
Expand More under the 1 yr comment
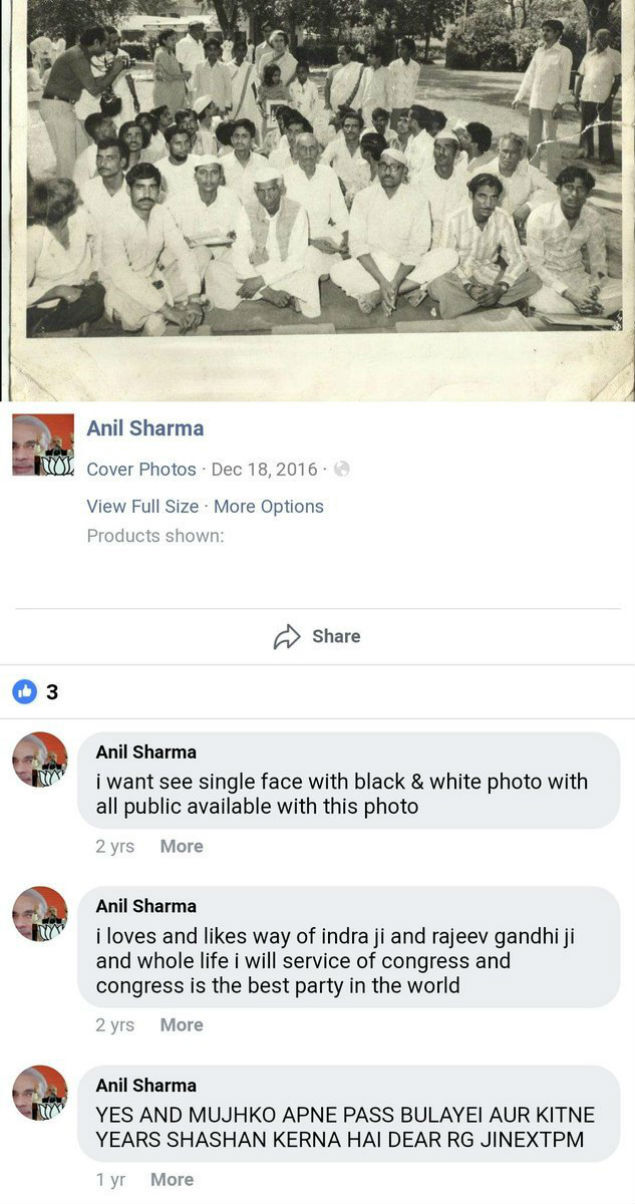point(172,1180)
